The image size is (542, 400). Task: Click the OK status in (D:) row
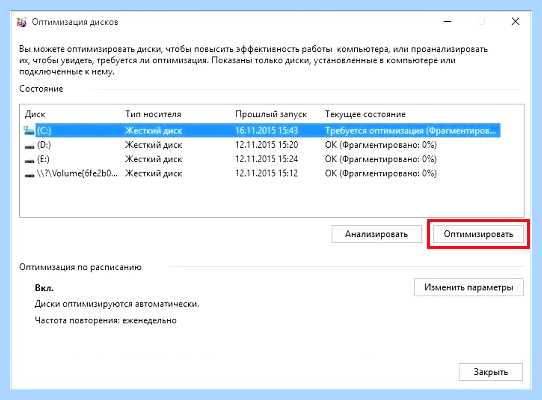click(x=381, y=145)
